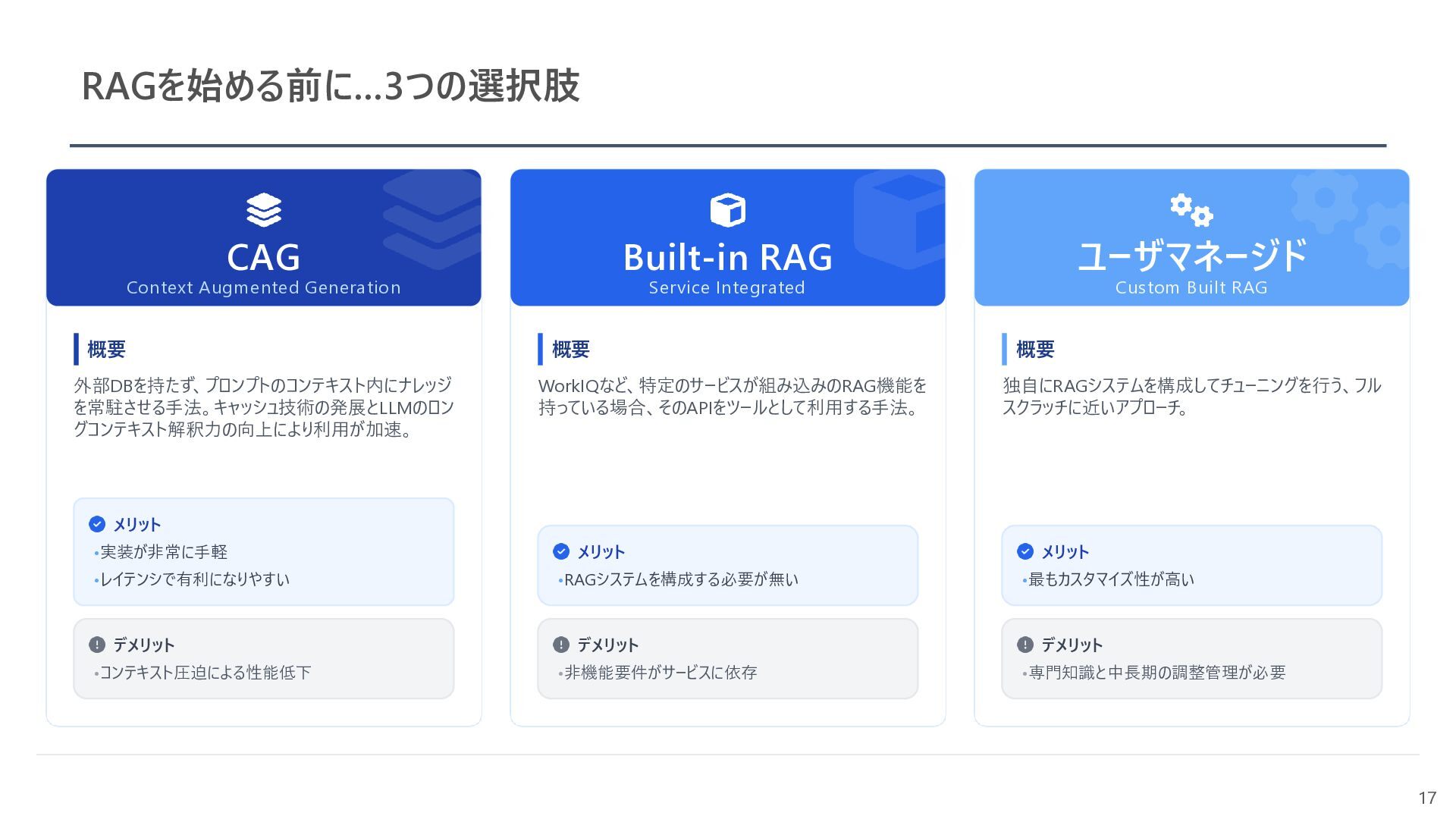The width and height of the screenshot is (1456, 819).
Task: Click exclamation icon beside CAG デメリット heading
Action: tap(97, 645)
